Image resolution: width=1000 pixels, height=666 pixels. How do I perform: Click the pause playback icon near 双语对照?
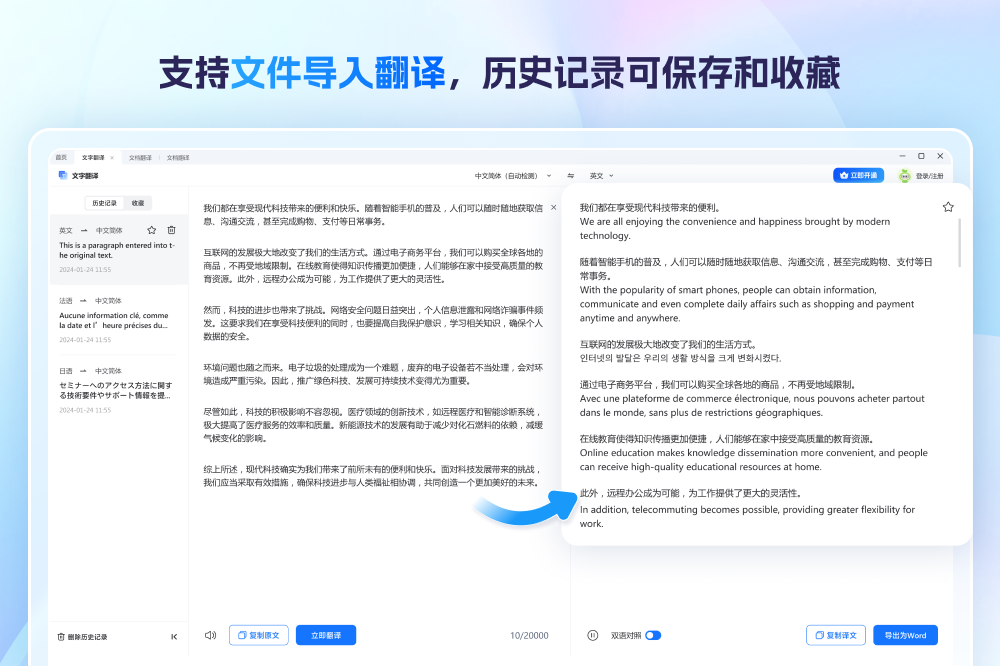(x=593, y=635)
